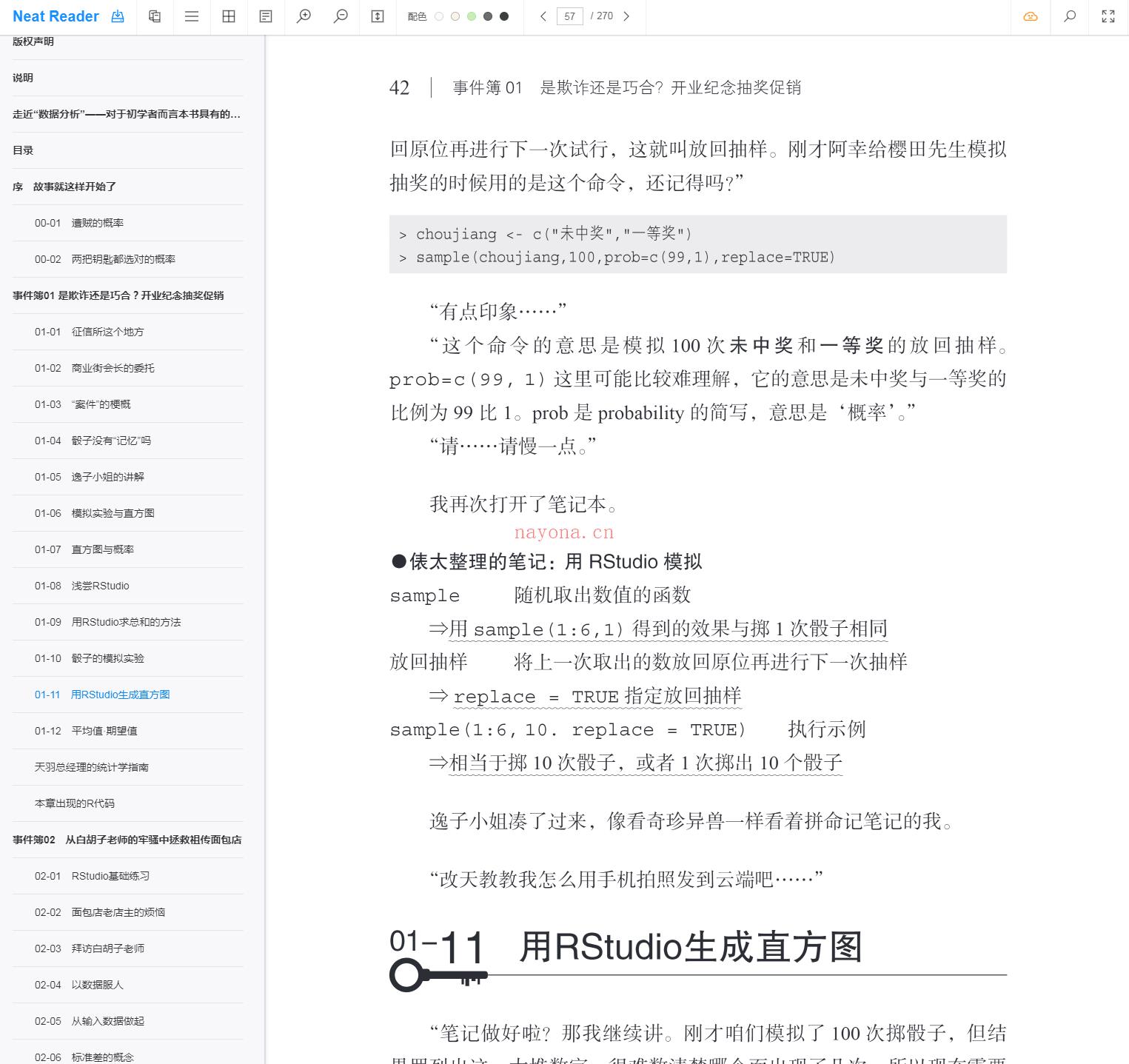Select the dark gray color theme swatch
The height and width of the screenshot is (1064, 1129).
point(488,16)
